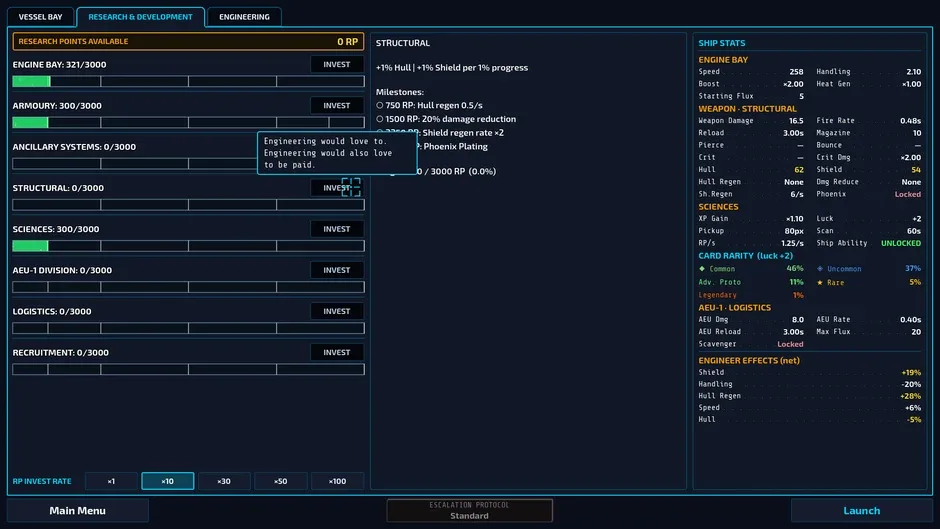Screen dimensions: 940x529
Task: Click Invest button for Structural
Action: (x=337, y=188)
